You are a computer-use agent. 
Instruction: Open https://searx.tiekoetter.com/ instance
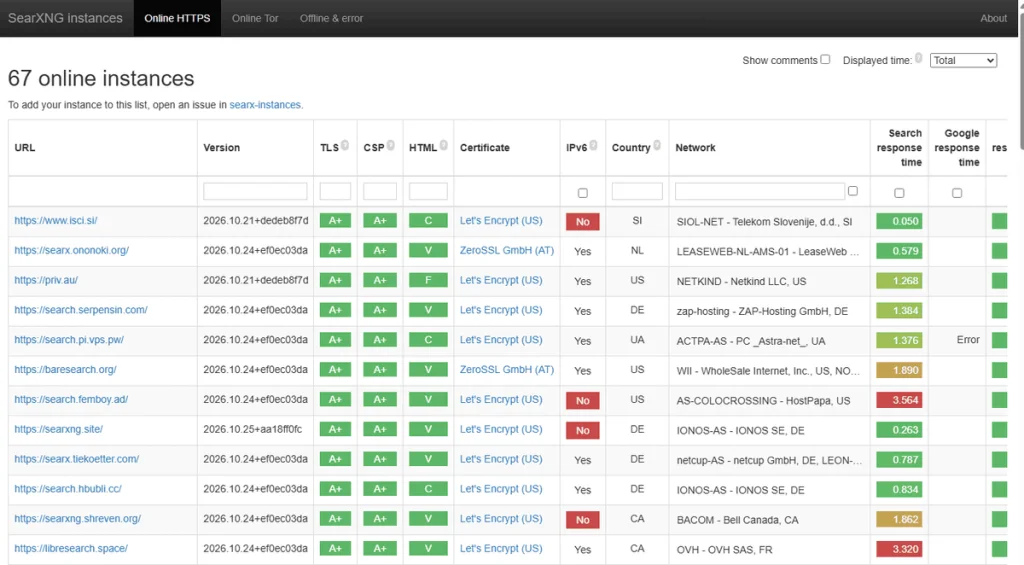(x=76, y=459)
